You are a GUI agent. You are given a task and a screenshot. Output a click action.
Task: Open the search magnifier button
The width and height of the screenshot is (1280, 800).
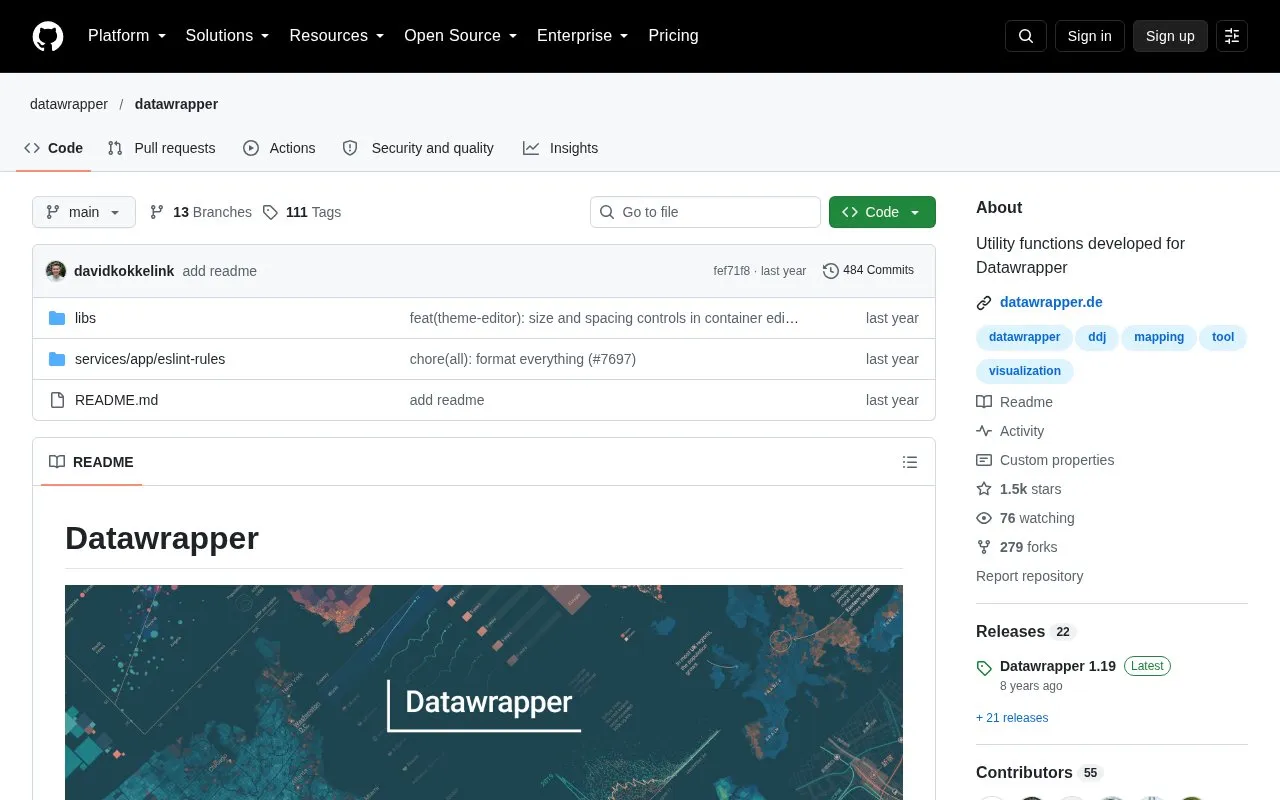(1026, 36)
